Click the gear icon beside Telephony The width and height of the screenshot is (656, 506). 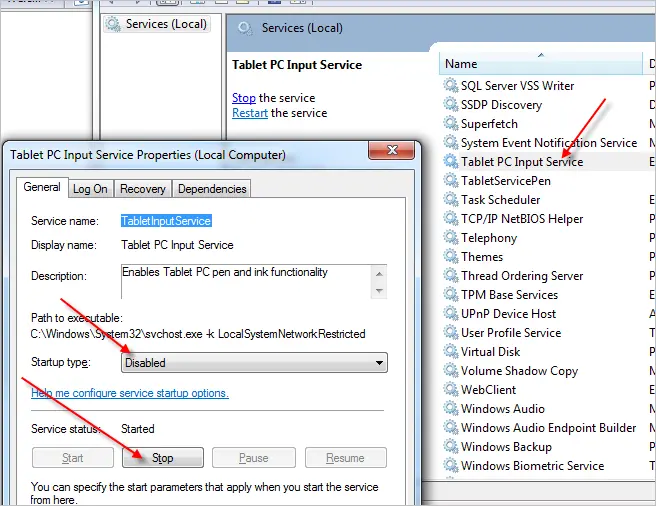click(451, 237)
